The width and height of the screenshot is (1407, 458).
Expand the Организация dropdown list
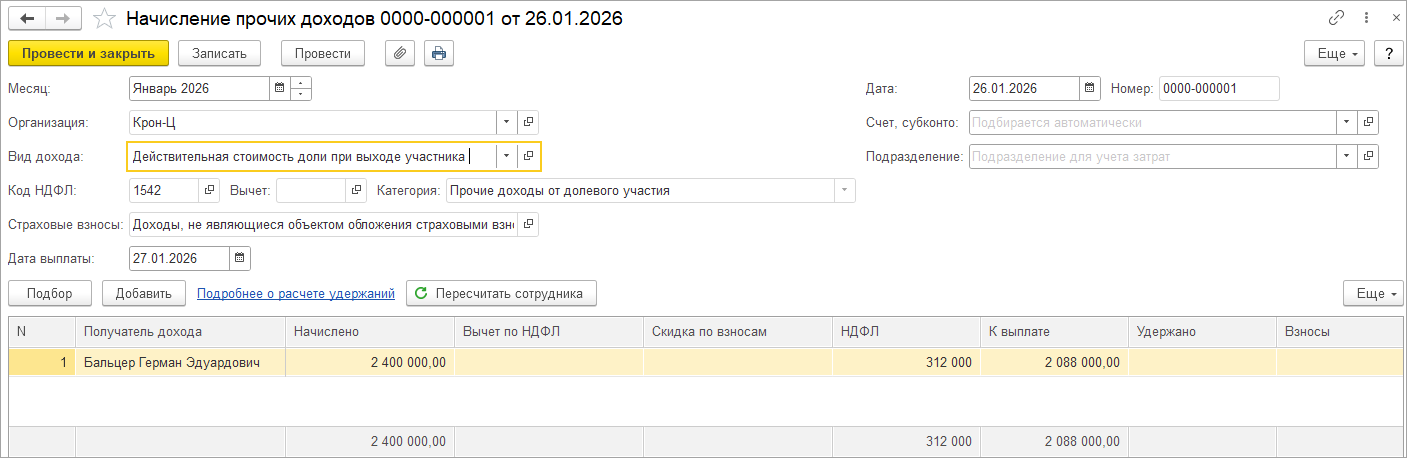(507, 122)
